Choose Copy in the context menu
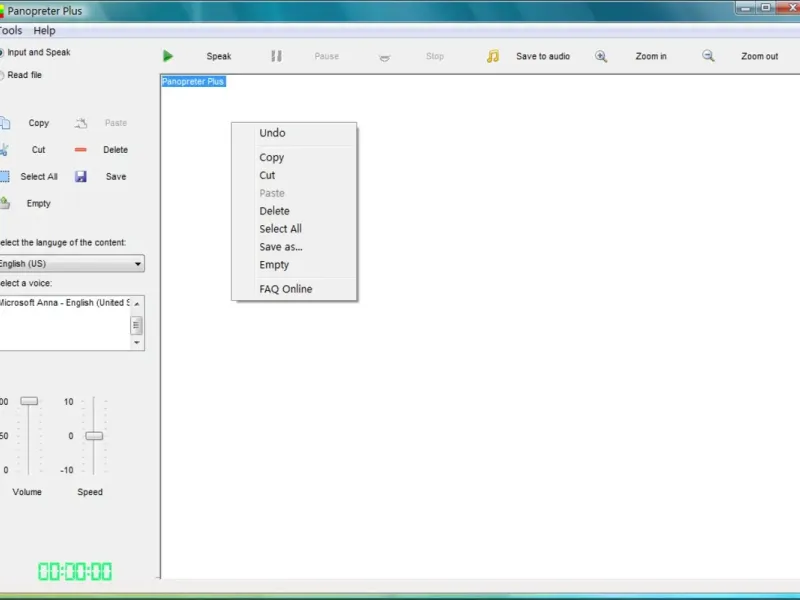Image resolution: width=800 pixels, height=600 pixels. [x=294, y=158]
